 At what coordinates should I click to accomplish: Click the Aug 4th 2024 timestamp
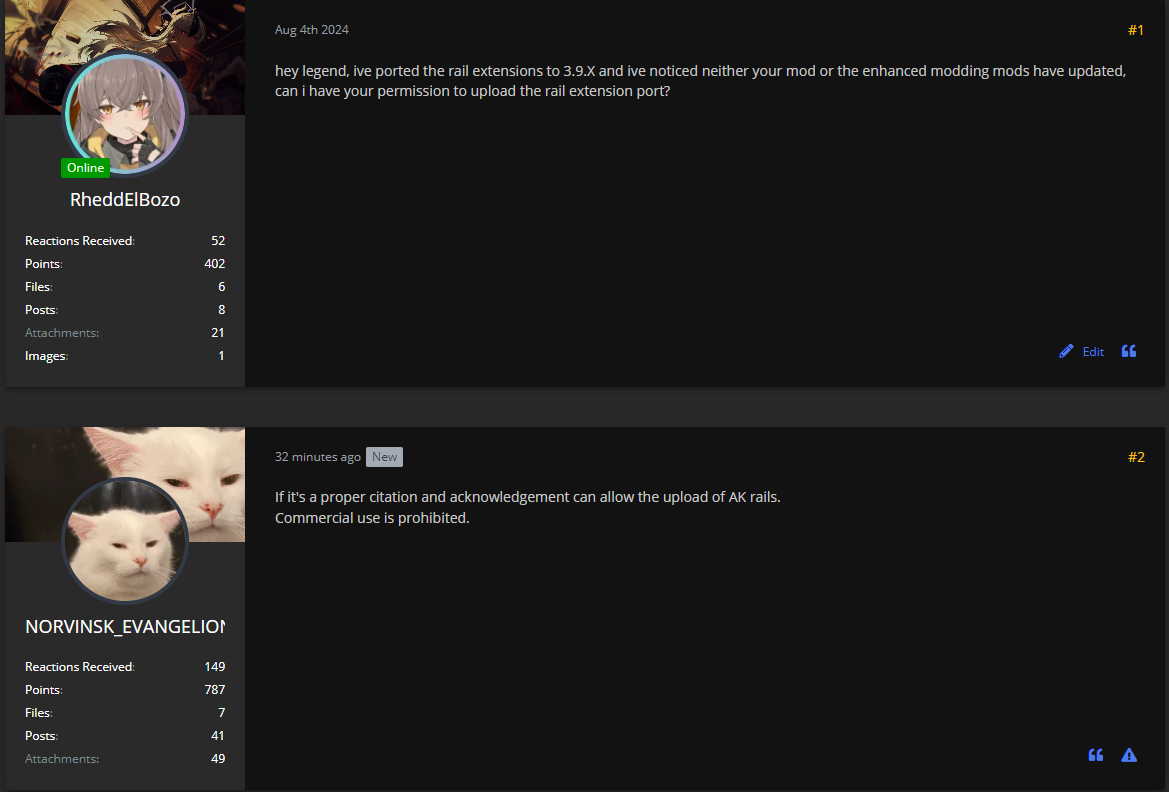[x=312, y=30]
